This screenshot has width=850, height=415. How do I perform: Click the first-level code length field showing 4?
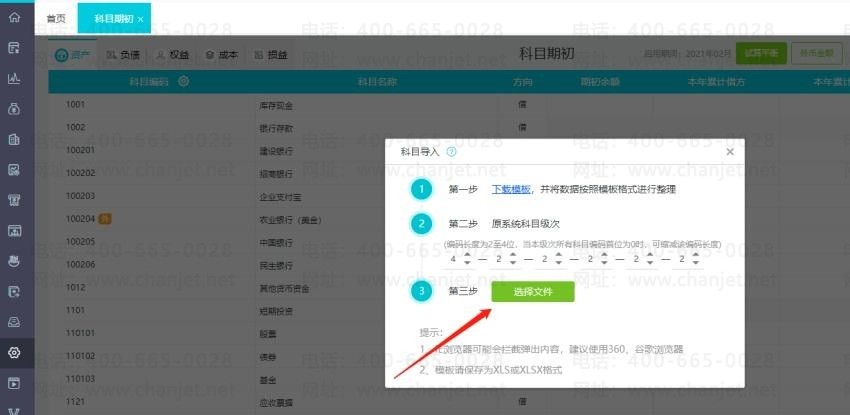[453, 260]
